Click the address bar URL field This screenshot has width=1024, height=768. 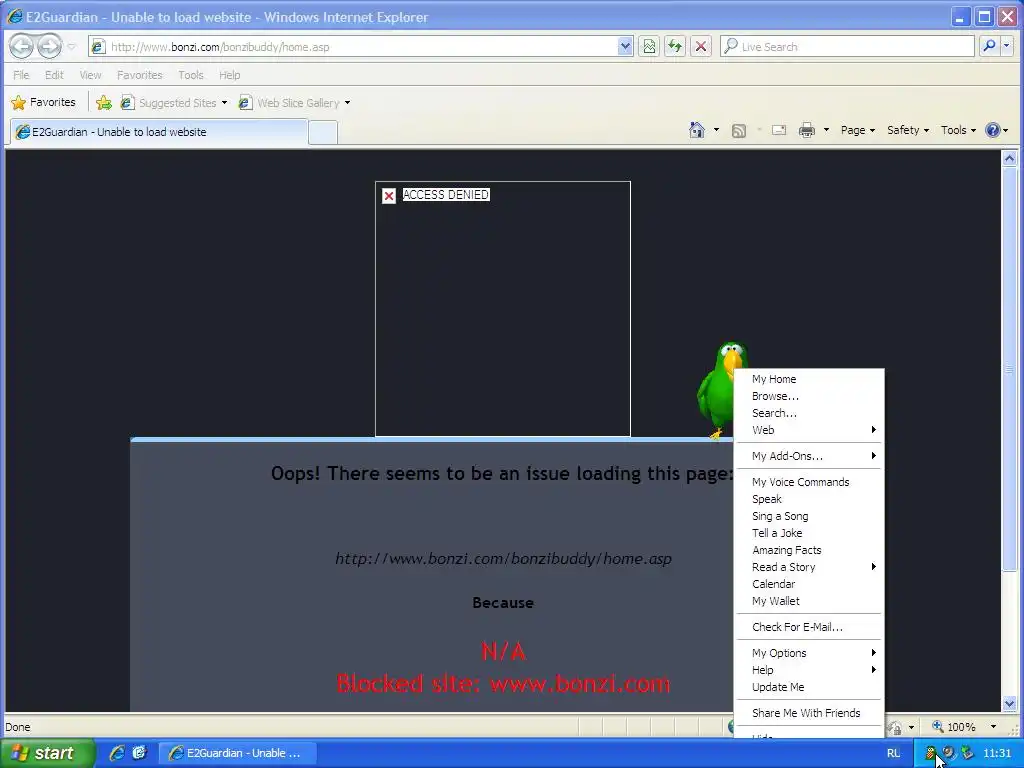[x=361, y=46]
